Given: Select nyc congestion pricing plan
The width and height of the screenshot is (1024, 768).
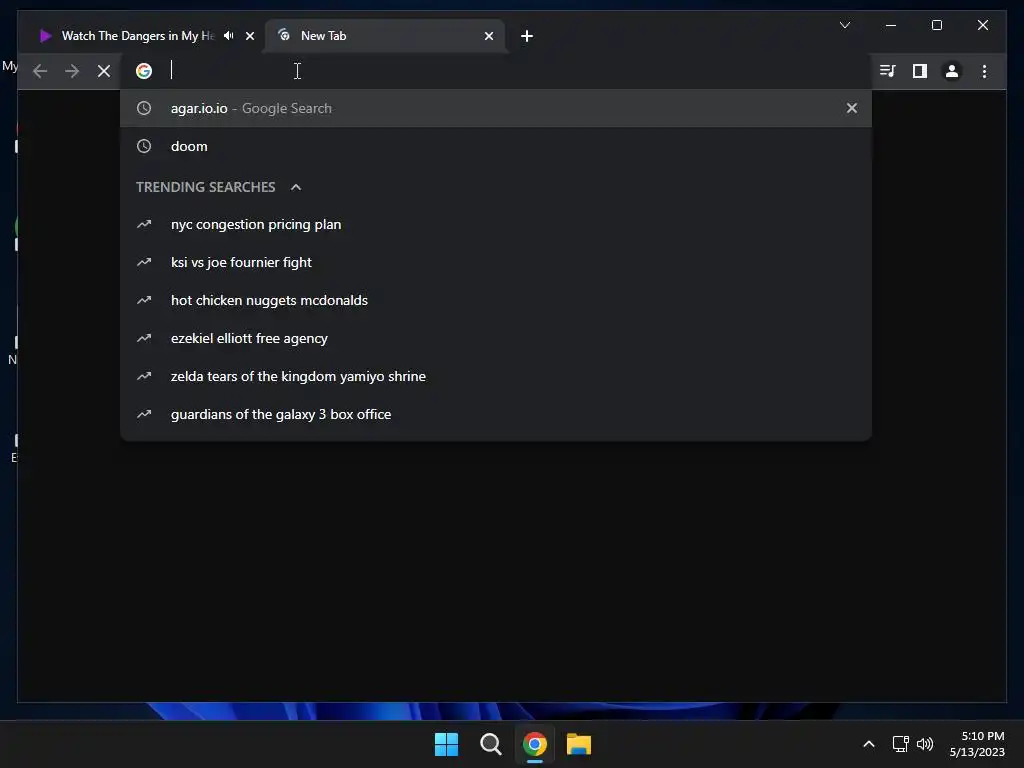Looking at the screenshot, I should point(496,225).
